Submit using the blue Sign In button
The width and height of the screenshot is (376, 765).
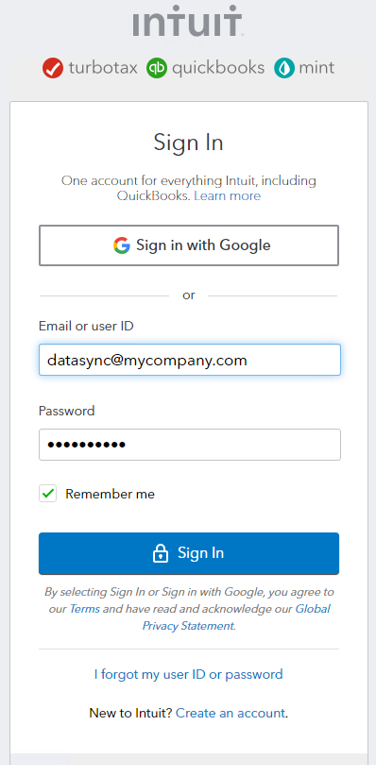tap(189, 553)
